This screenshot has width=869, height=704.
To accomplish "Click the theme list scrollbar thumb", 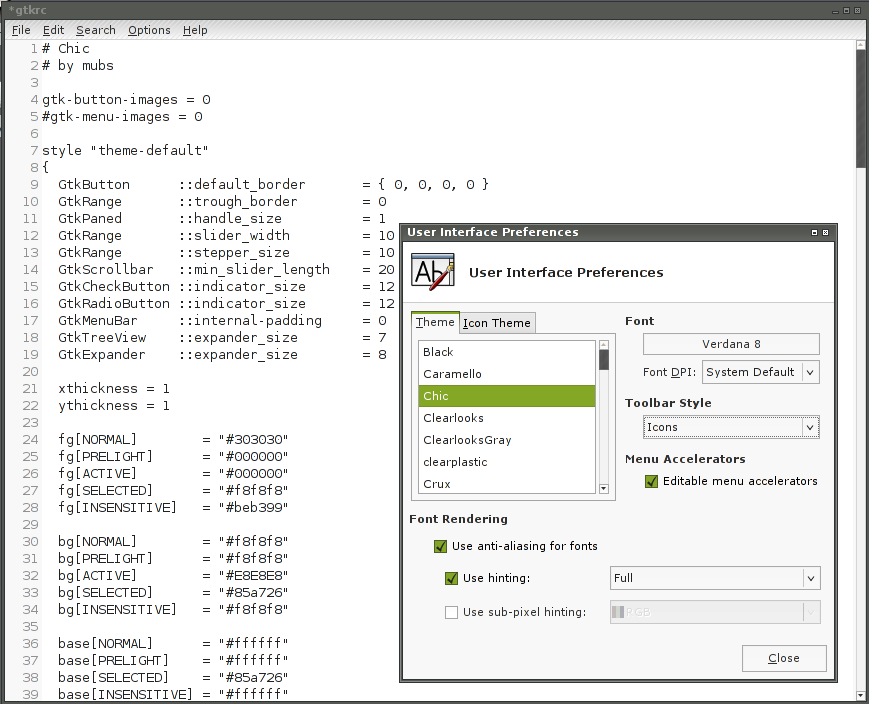I will (604, 360).
